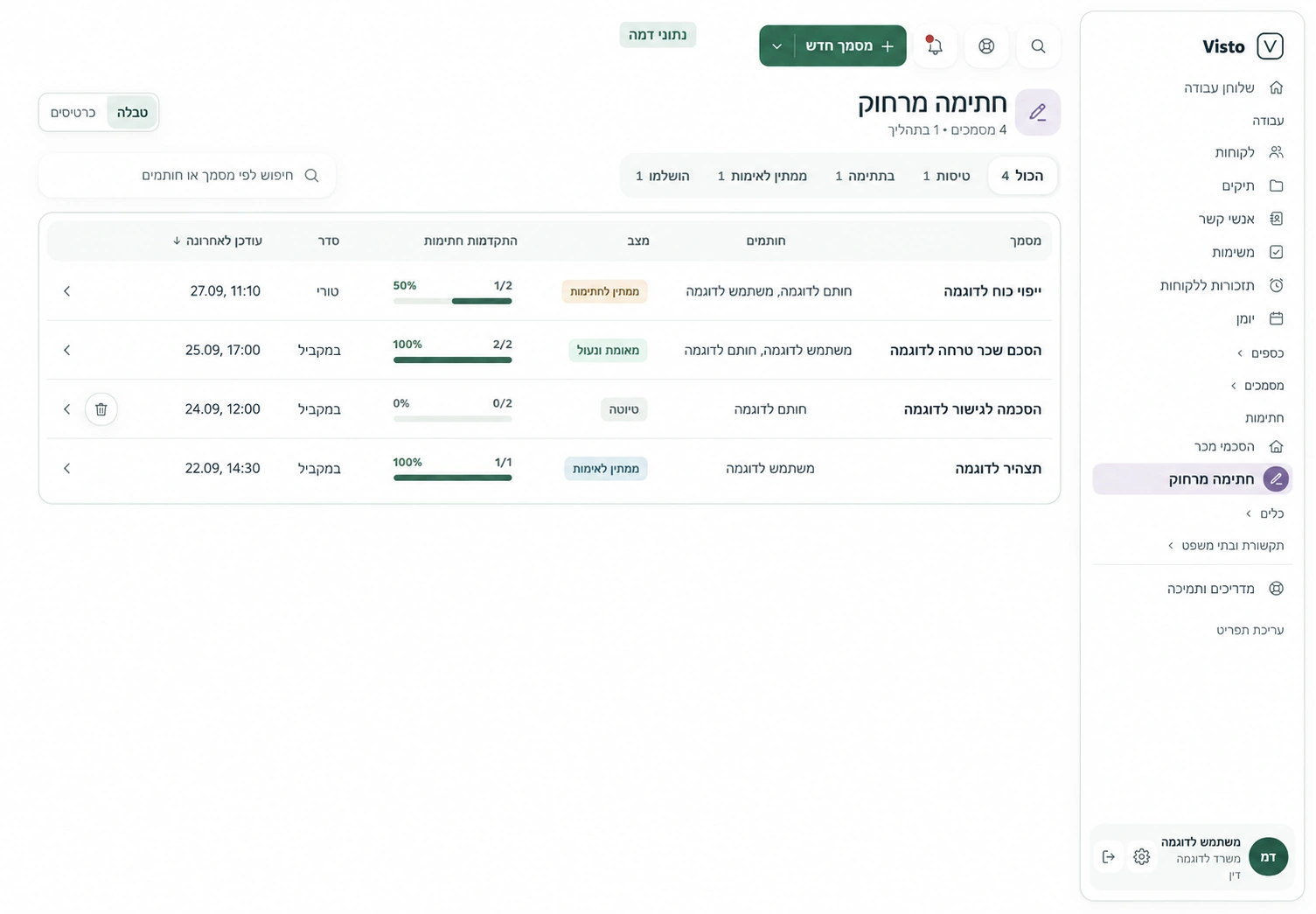
Task: Click the נתוני דמה badge
Action: (658, 35)
